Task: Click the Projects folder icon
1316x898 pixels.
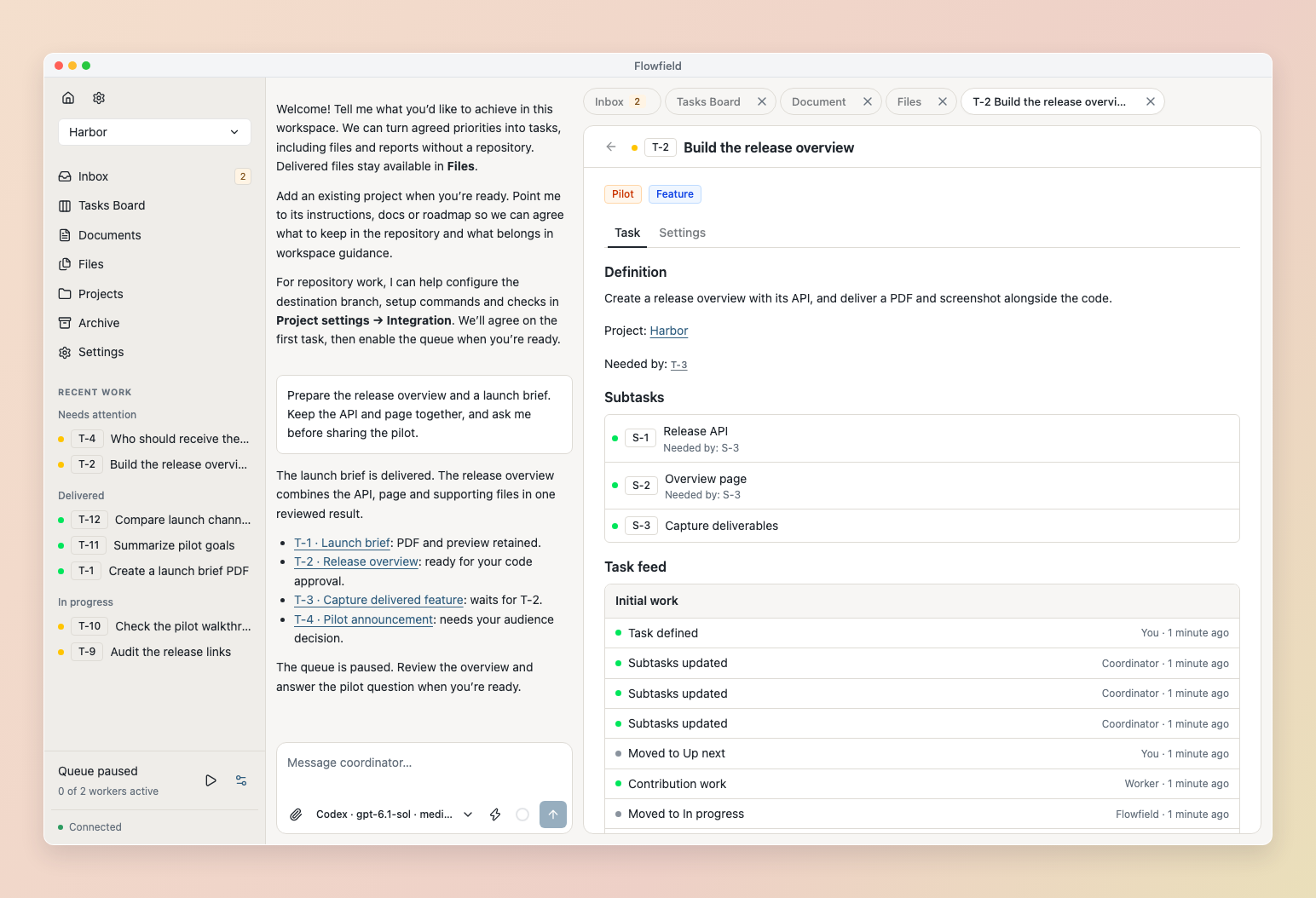Action: click(x=65, y=294)
